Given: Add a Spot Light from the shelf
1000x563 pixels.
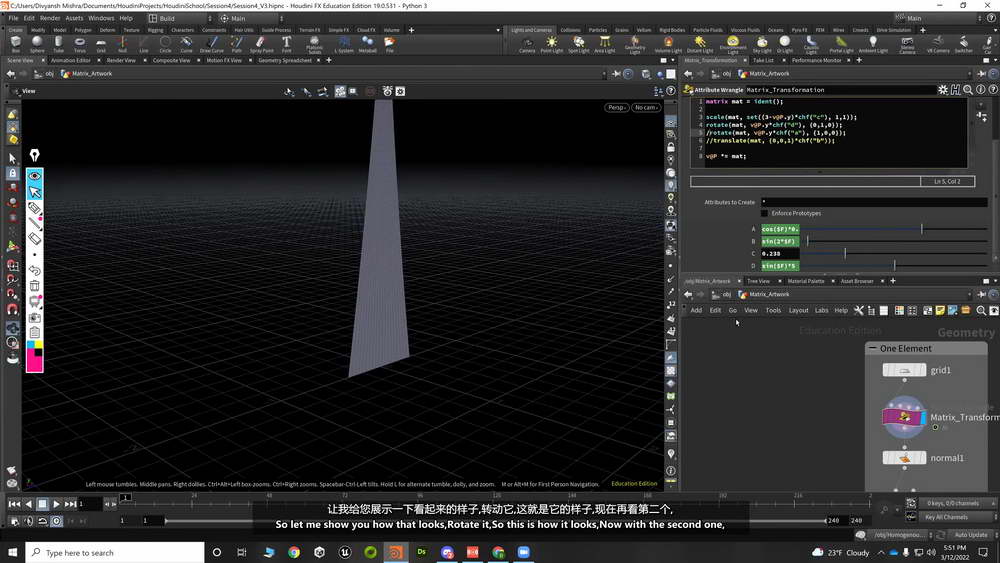Looking at the screenshot, I should 578,44.
